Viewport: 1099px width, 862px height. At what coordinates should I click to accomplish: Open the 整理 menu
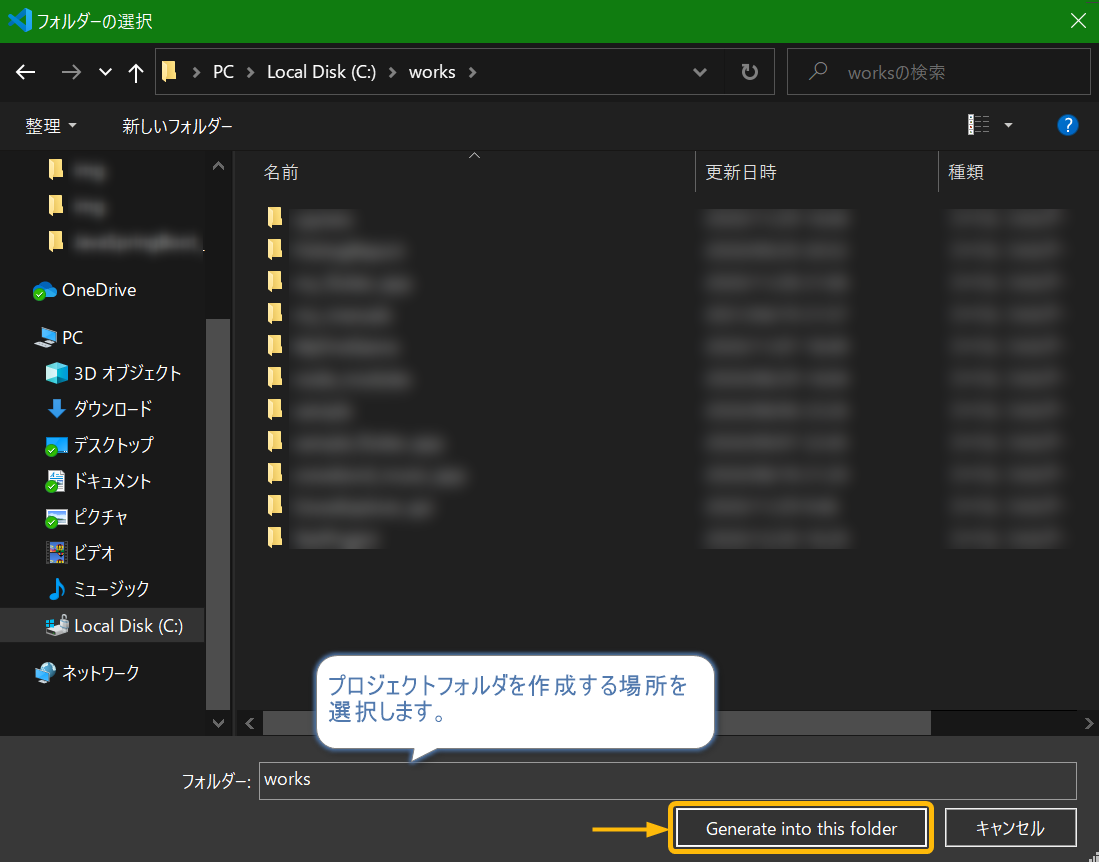coord(51,126)
